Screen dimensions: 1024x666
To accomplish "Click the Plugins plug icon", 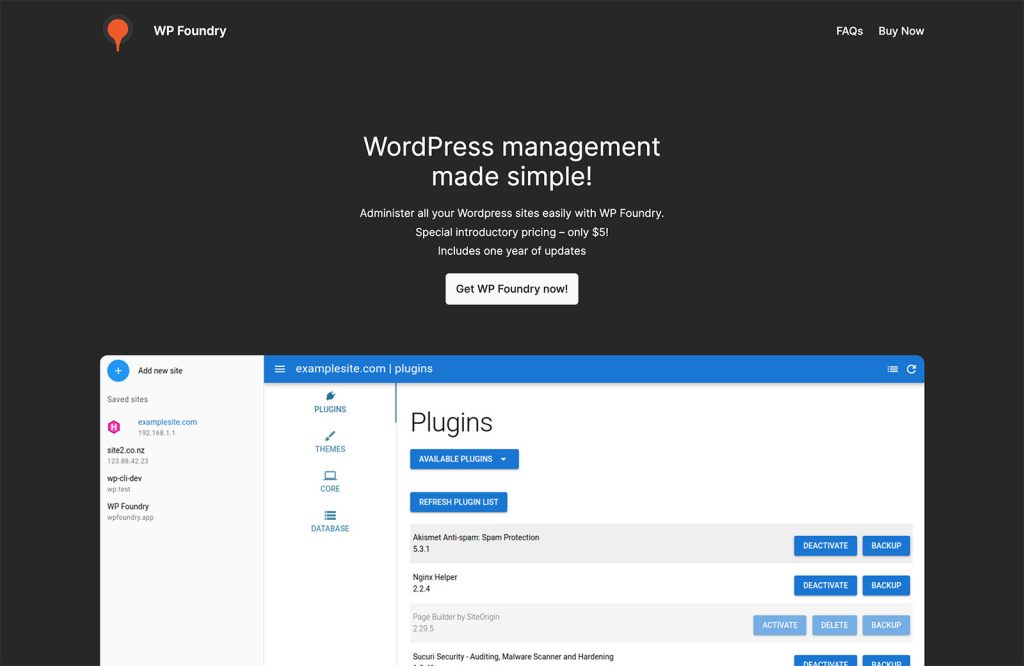I will click(x=330, y=396).
